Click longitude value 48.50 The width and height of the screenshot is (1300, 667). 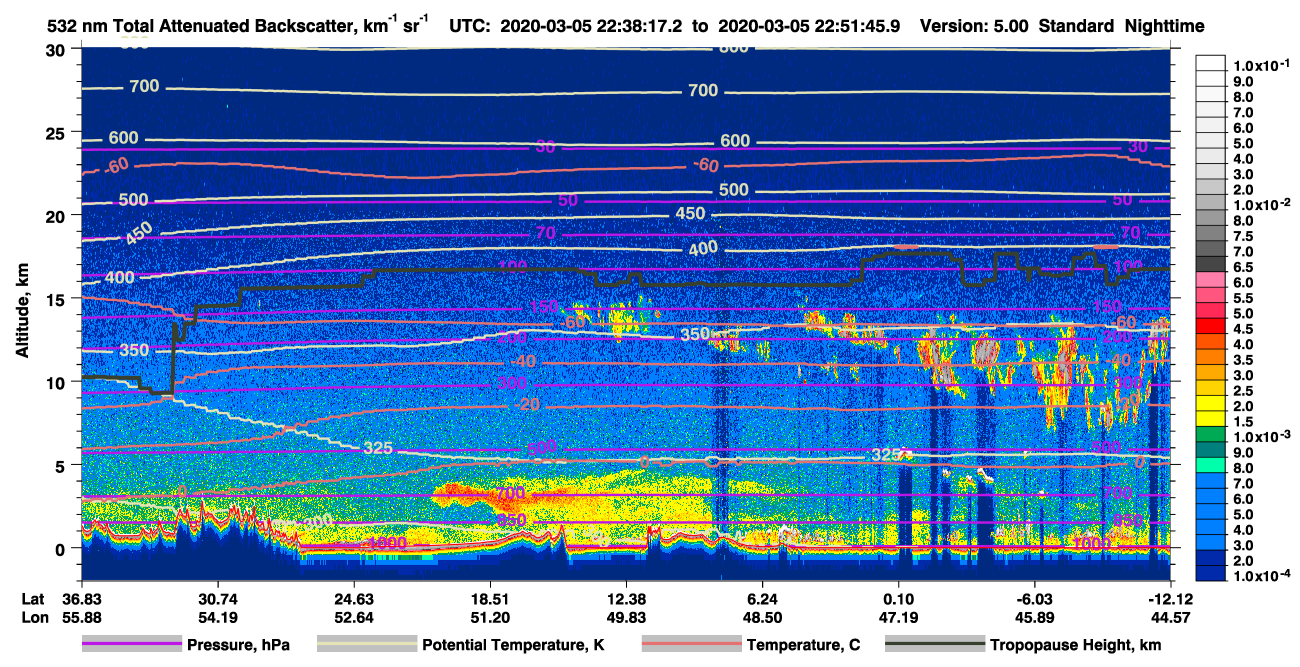click(x=762, y=617)
